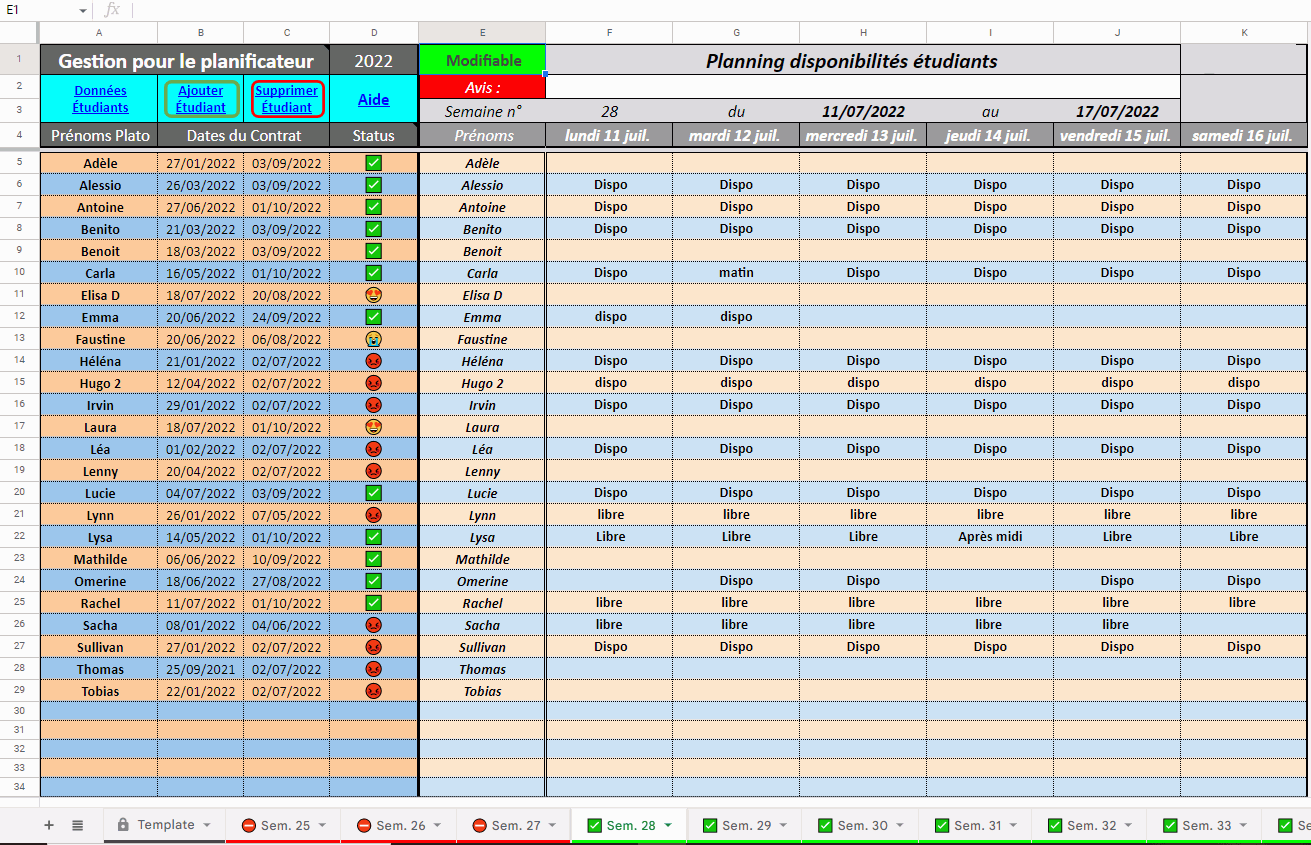Click the red no-entry icon on Sem. 26

[x=363, y=826]
